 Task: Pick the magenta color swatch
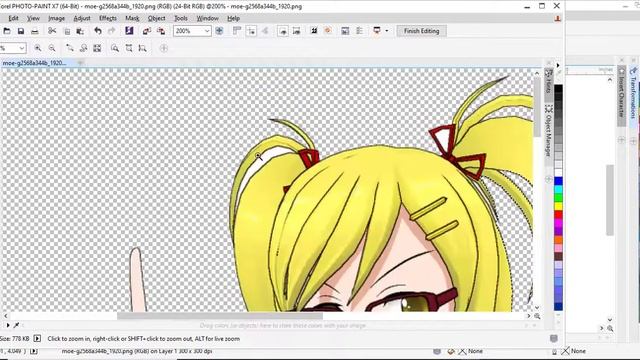point(558,223)
